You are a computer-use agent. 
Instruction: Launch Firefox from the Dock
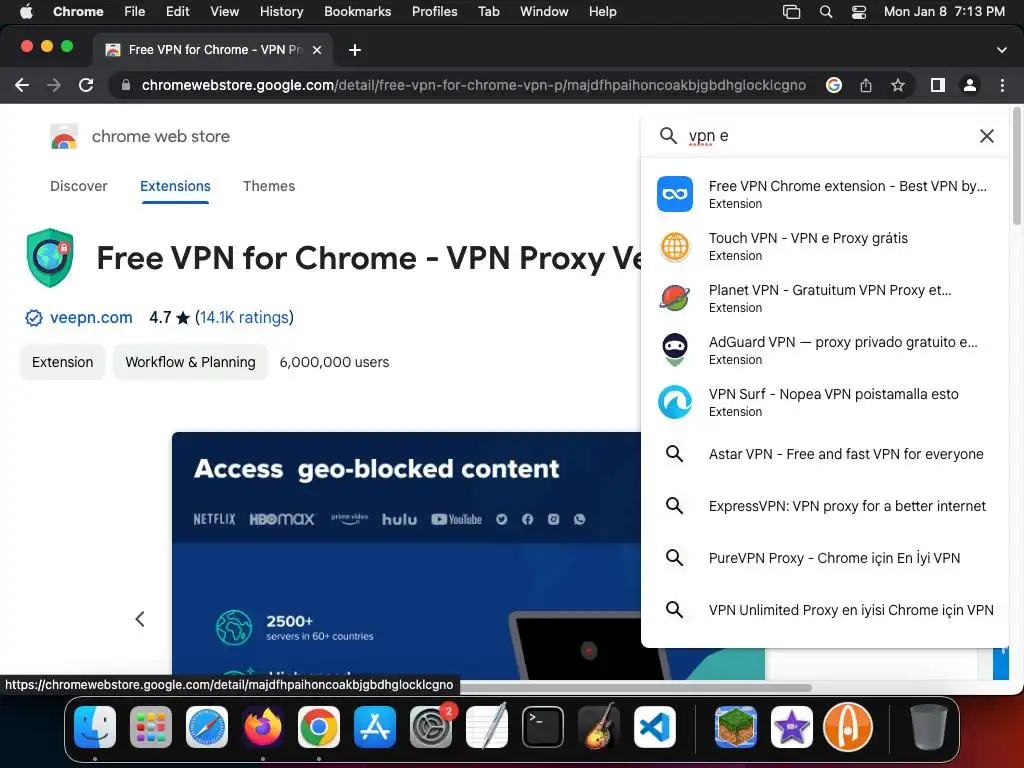click(263, 727)
